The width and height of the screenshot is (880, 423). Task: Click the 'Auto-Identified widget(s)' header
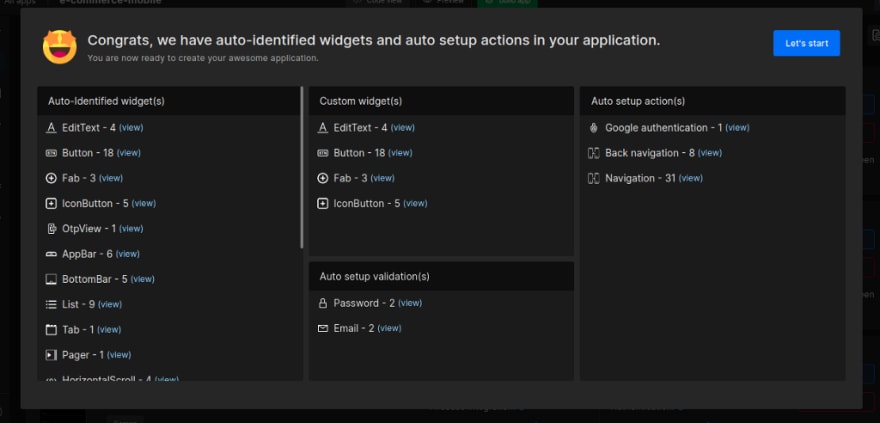point(170,101)
